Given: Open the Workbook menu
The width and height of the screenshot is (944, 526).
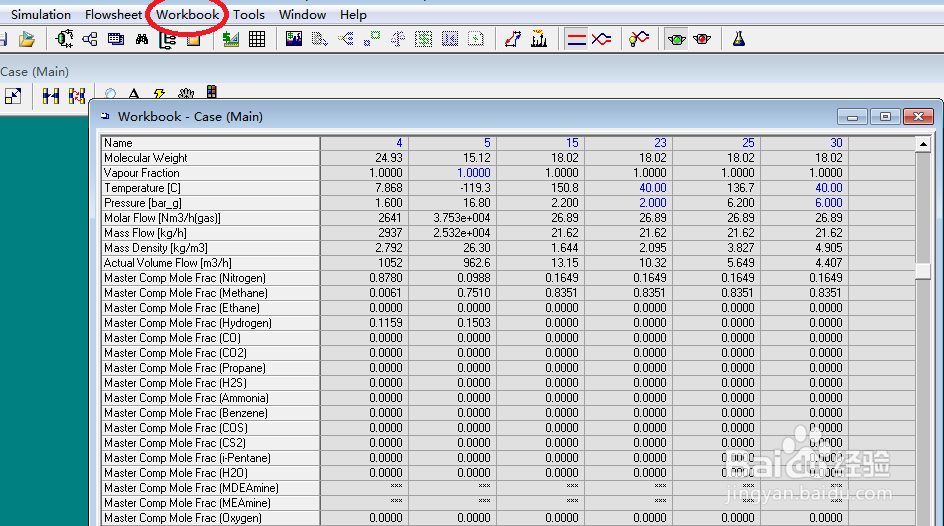Looking at the screenshot, I should click(x=187, y=14).
